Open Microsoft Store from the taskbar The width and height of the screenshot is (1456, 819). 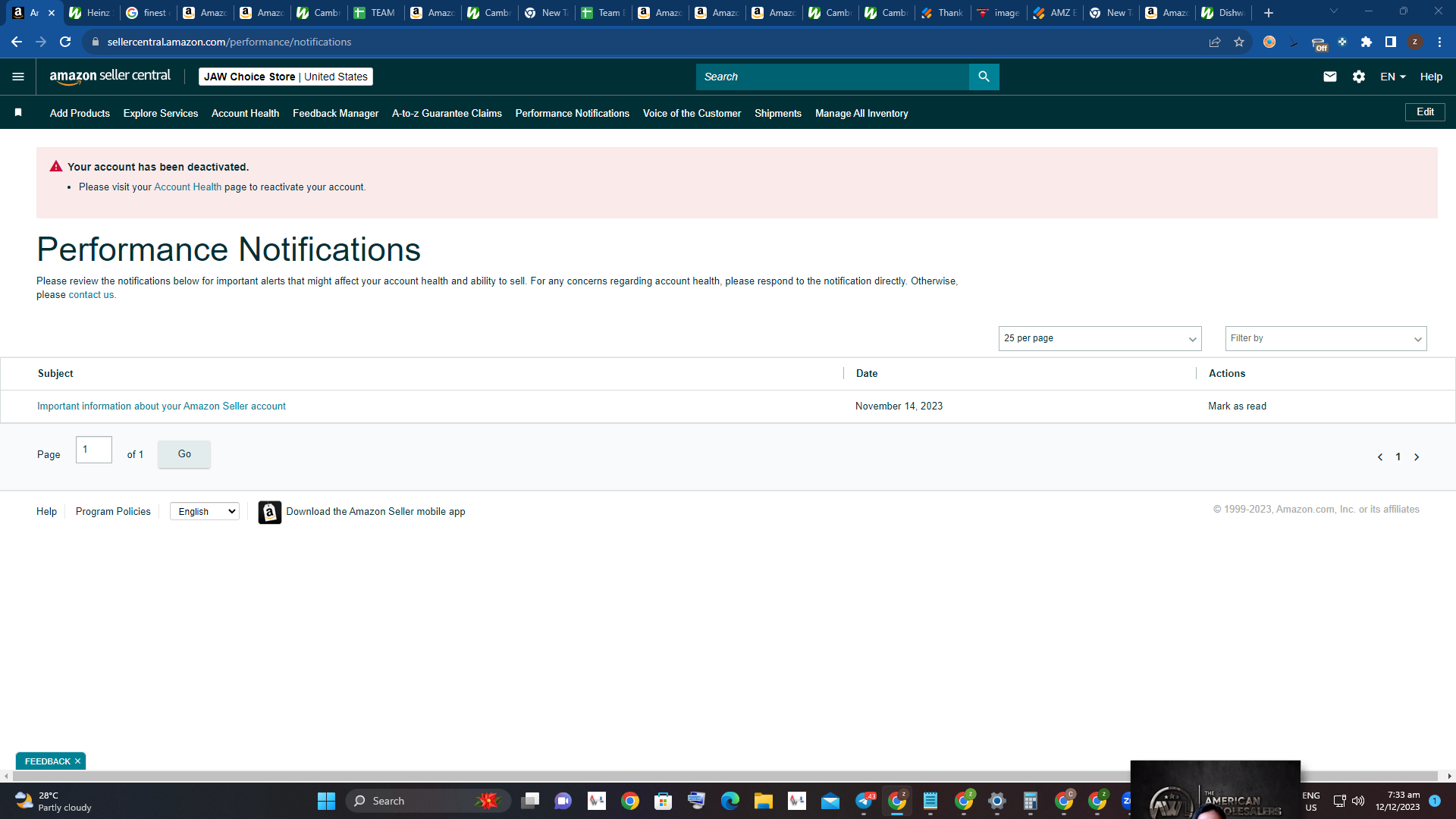pyautogui.click(x=663, y=801)
